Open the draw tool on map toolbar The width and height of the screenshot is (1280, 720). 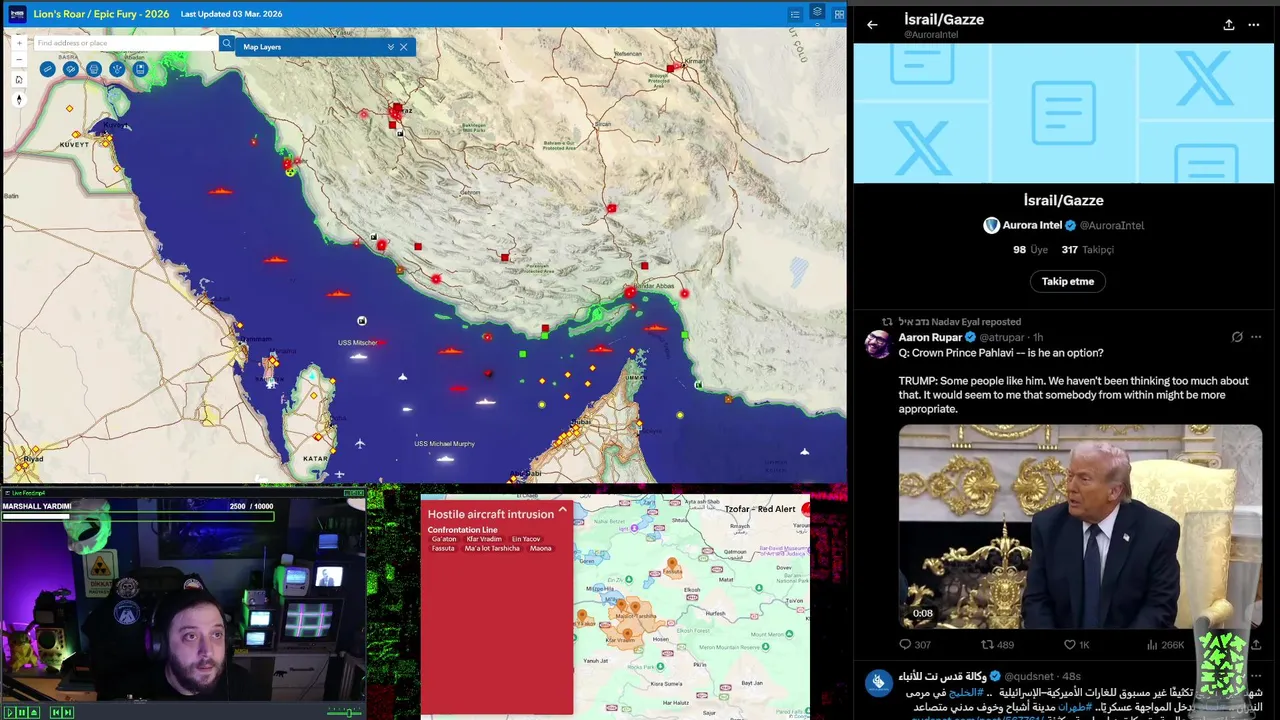pos(71,69)
